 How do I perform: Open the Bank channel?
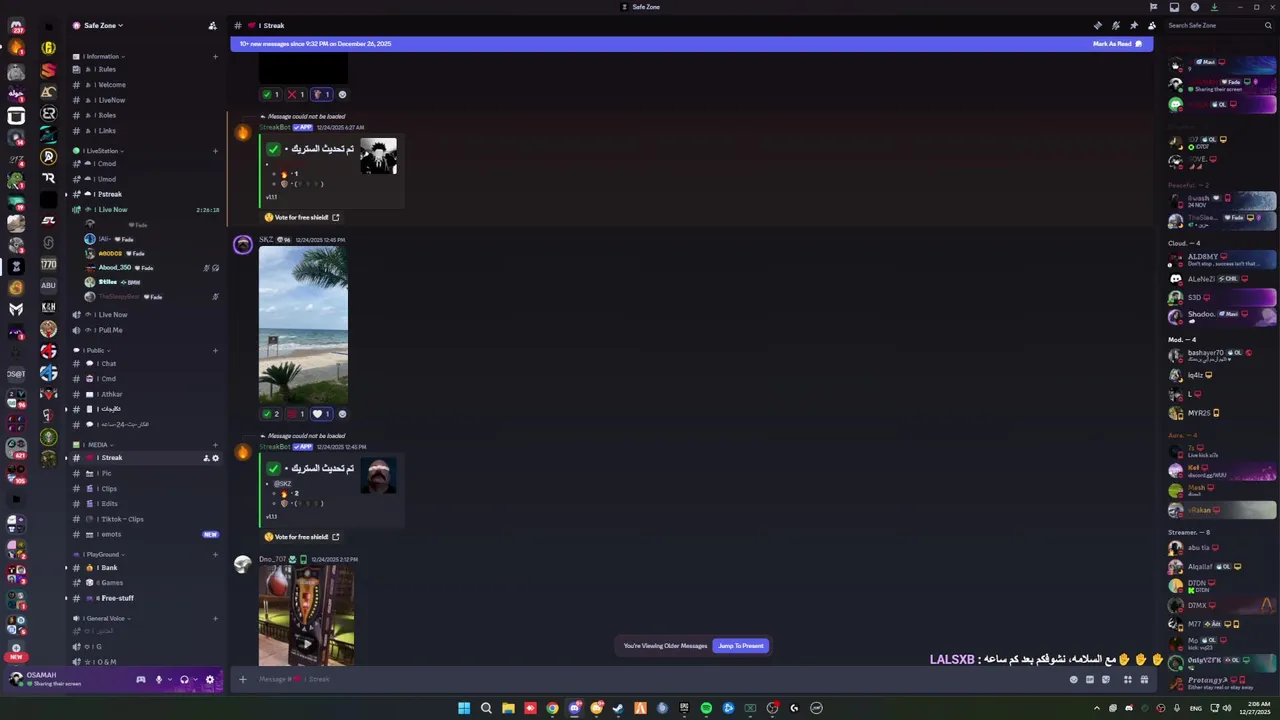pyautogui.click(x=145, y=568)
